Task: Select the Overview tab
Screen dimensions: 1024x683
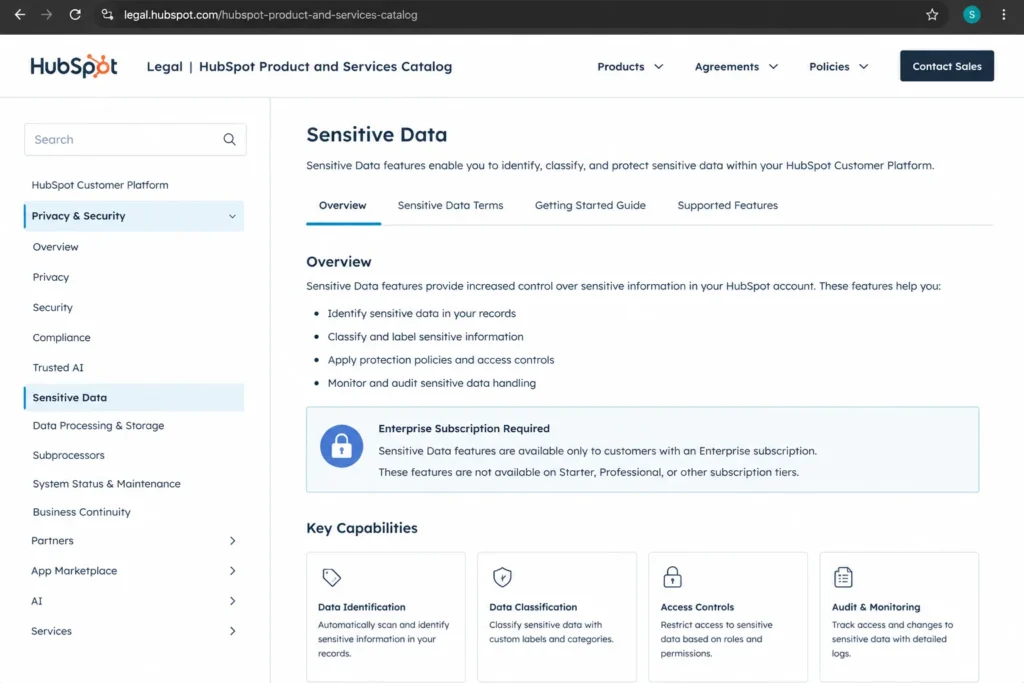Action: (343, 205)
